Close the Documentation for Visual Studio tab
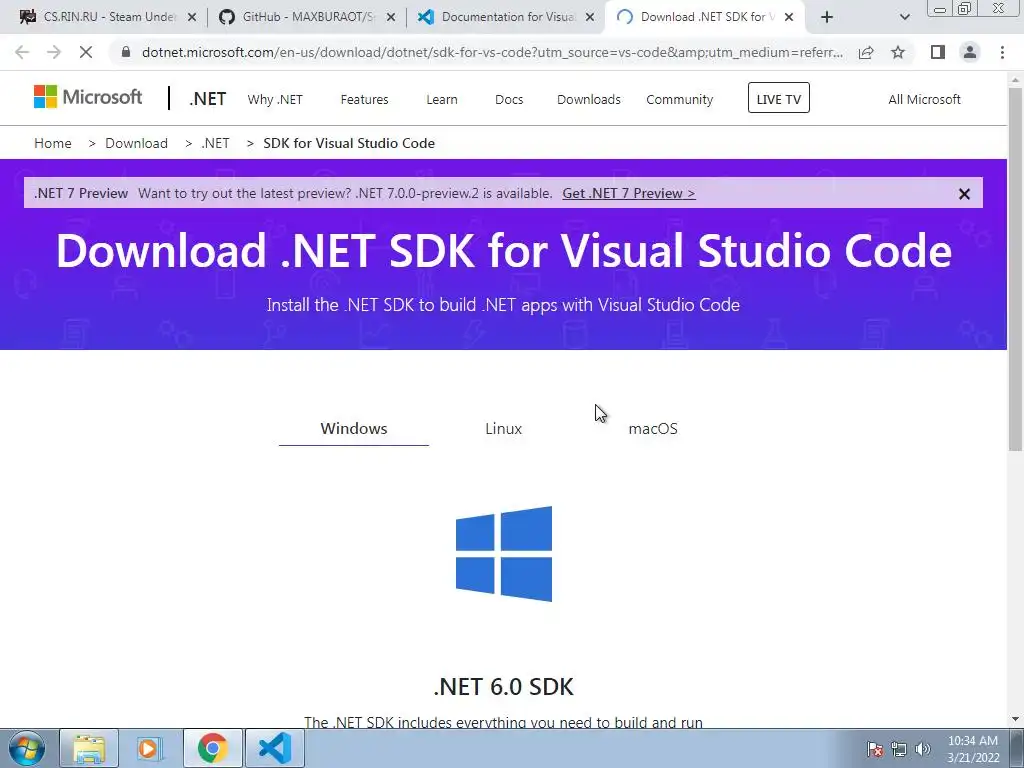The height and width of the screenshot is (768, 1024). (x=590, y=18)
